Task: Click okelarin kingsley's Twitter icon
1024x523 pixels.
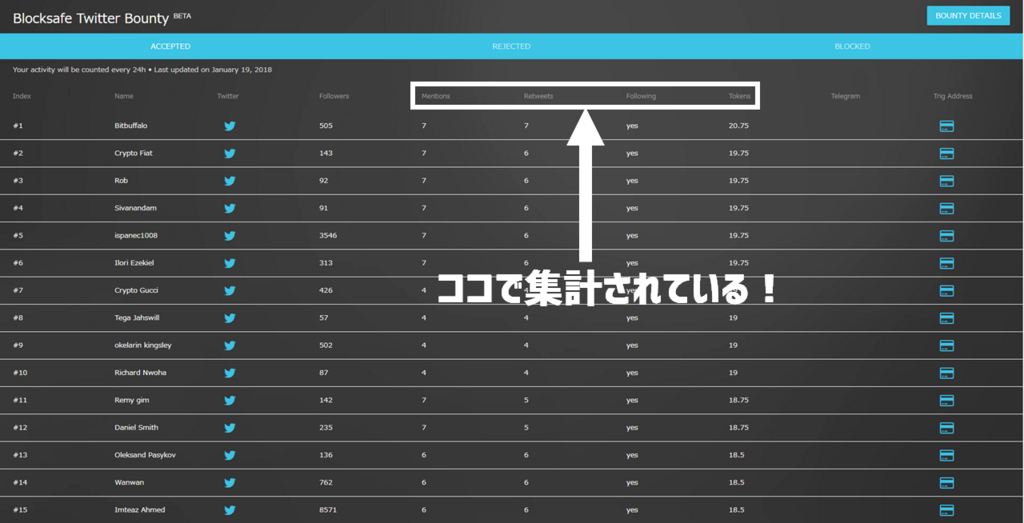Action: (230, 345)
